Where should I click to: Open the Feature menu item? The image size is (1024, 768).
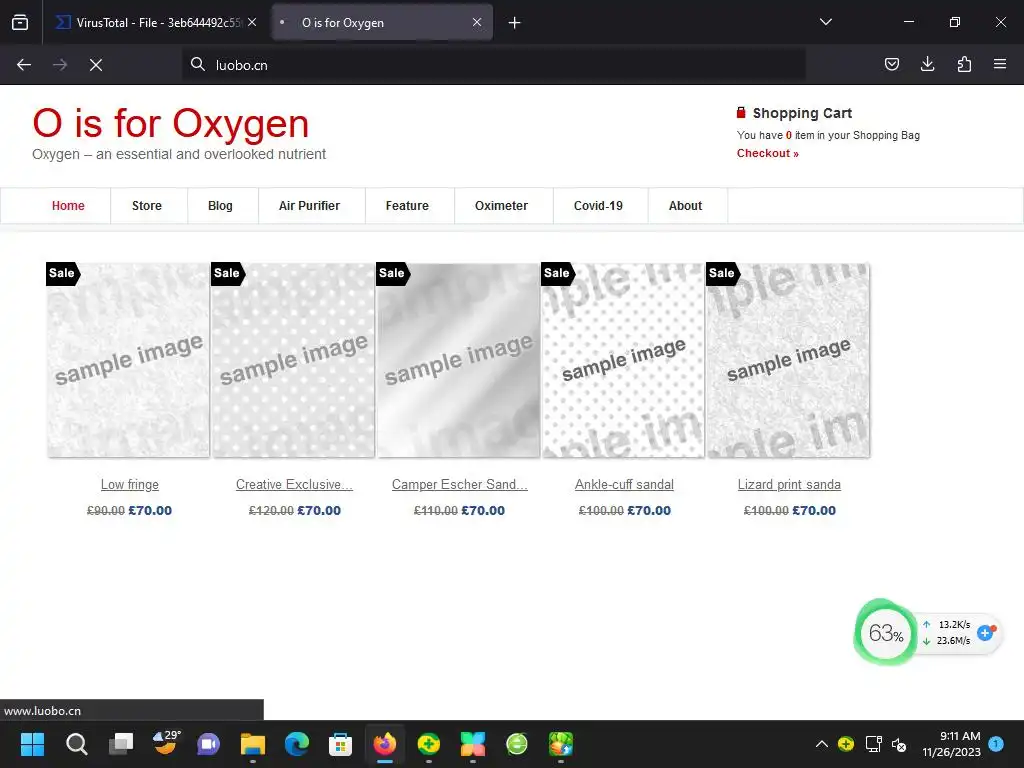coord(408,206)
